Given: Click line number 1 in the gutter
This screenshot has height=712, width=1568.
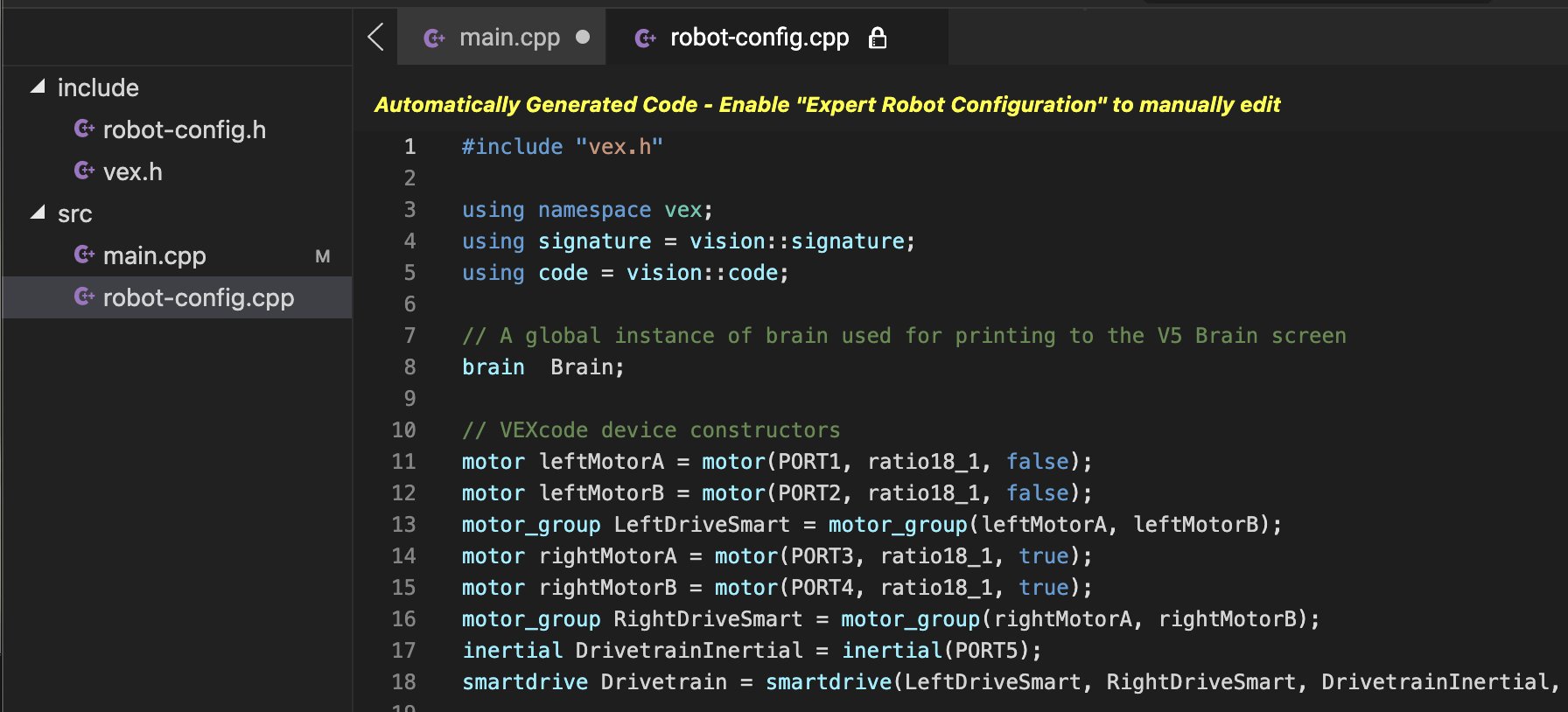Looking at the screenshot, I should pyautogui.click(x=409, y=147).
